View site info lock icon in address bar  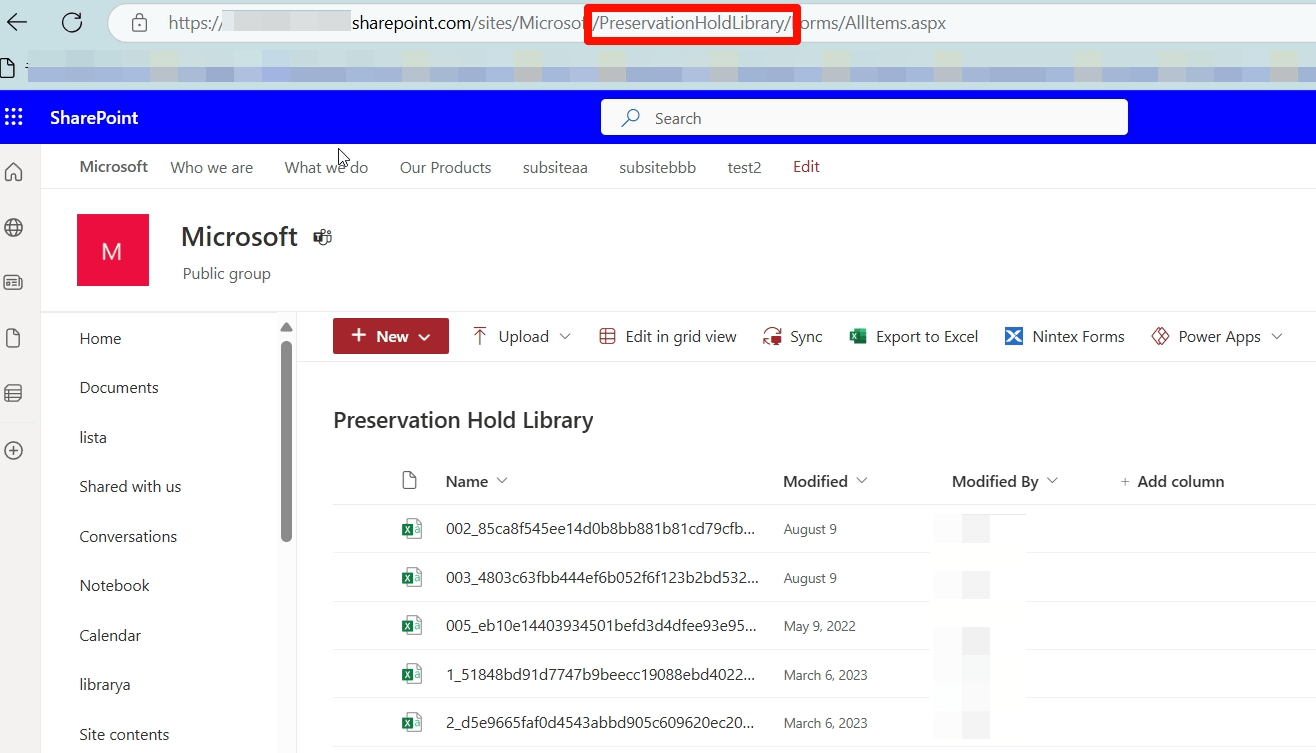pyautogui.click(x=140, y=22)
